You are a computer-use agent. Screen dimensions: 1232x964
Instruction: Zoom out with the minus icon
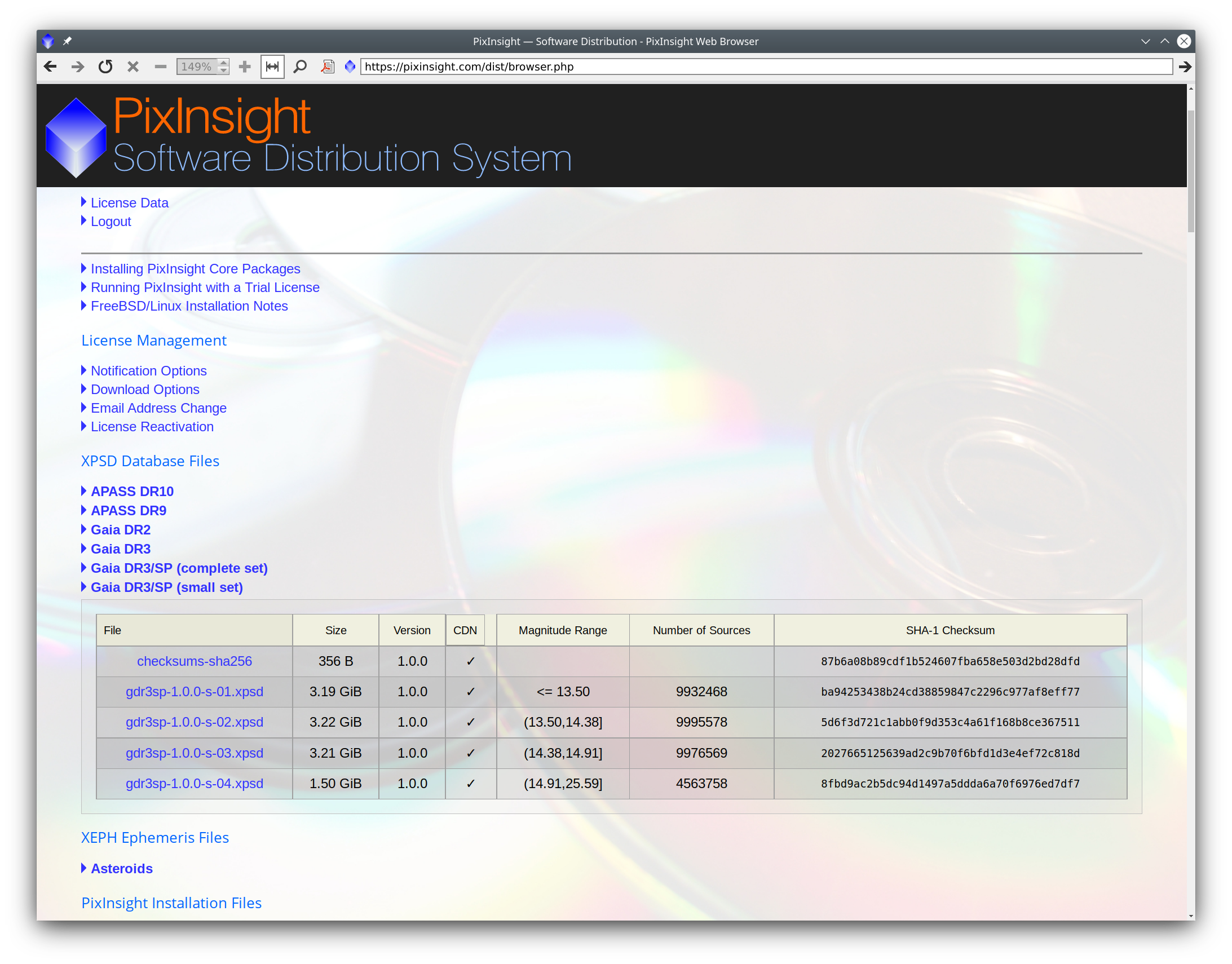[160, 67]
